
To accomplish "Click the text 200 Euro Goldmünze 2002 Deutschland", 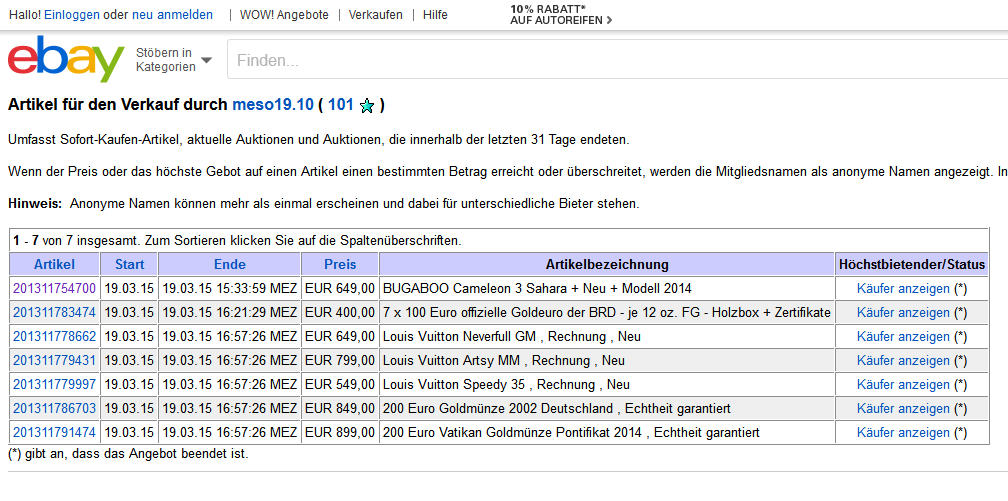I will [498, 408].
